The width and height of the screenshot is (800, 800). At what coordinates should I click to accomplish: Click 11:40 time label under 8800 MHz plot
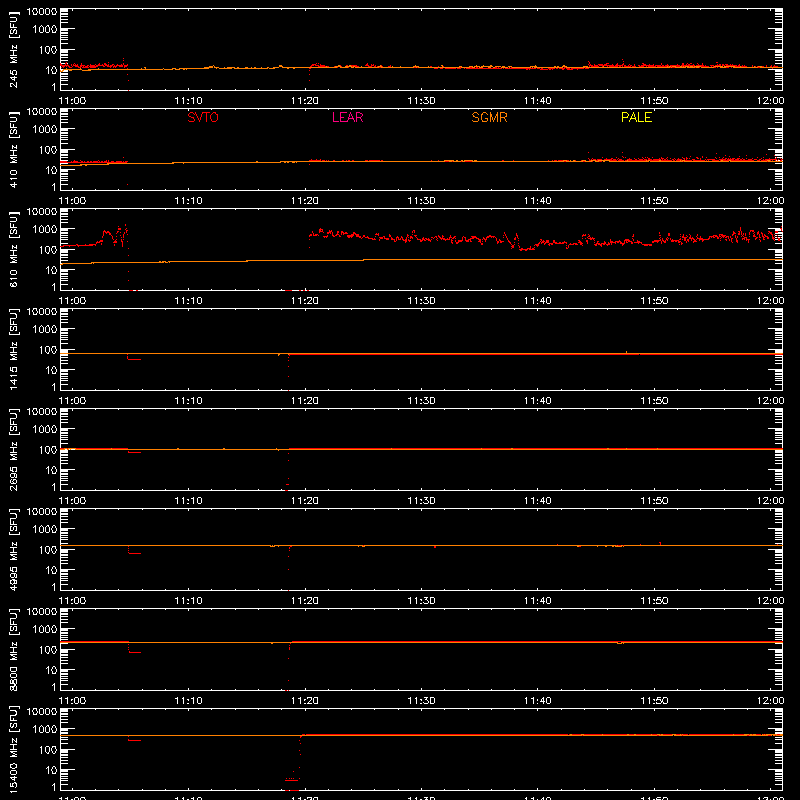tap(538, 701)
